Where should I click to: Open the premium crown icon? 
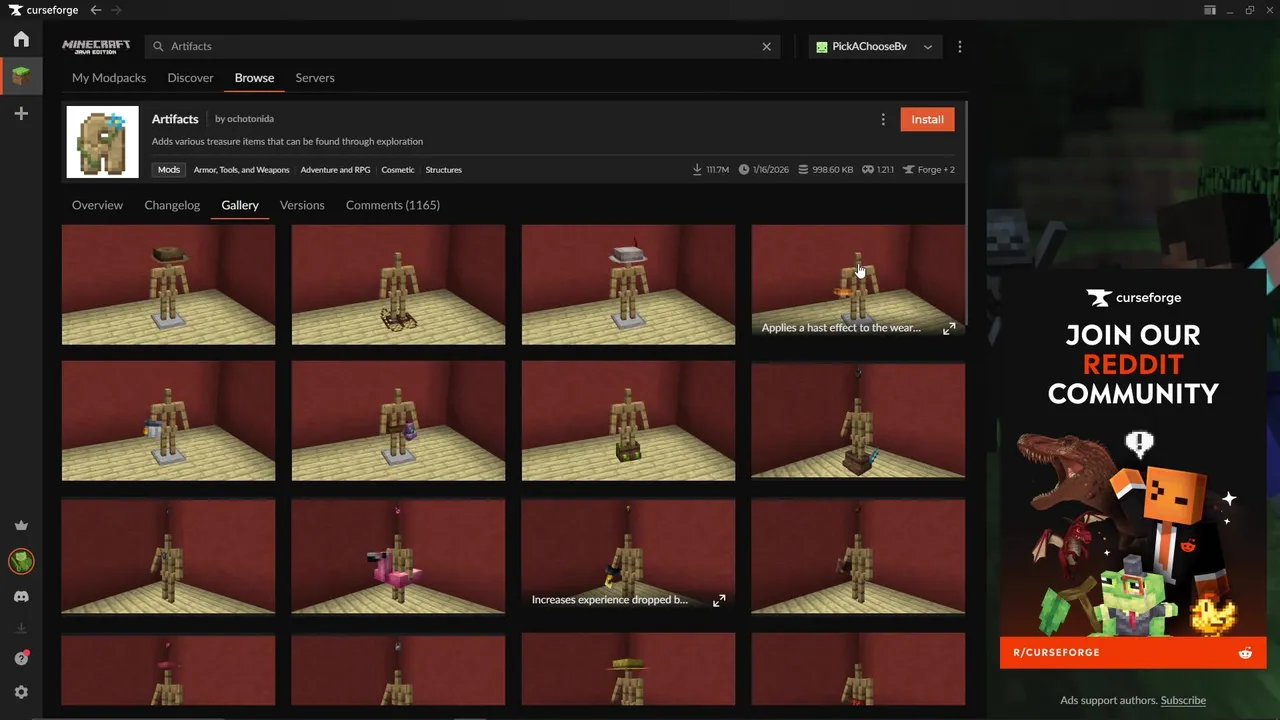[21, 526]
